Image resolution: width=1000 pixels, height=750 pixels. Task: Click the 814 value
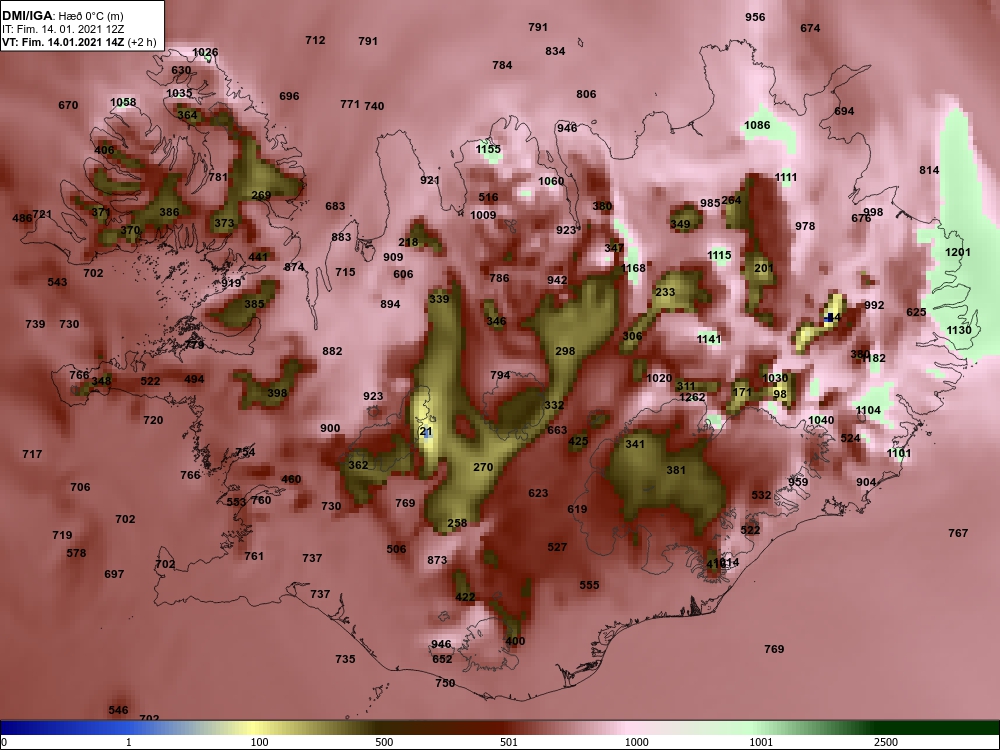pyautogui.click(x=929, y=170)
